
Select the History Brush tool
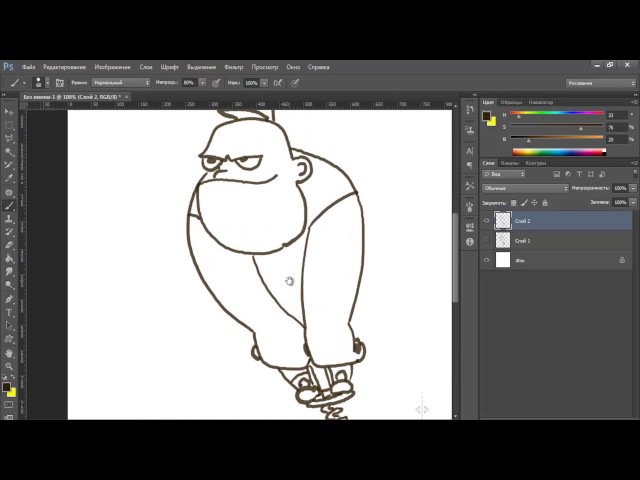tap(9, 232)
